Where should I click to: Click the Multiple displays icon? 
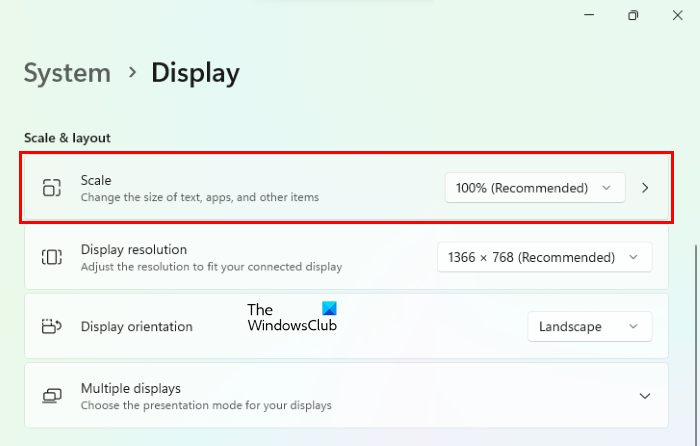point(52,396)
